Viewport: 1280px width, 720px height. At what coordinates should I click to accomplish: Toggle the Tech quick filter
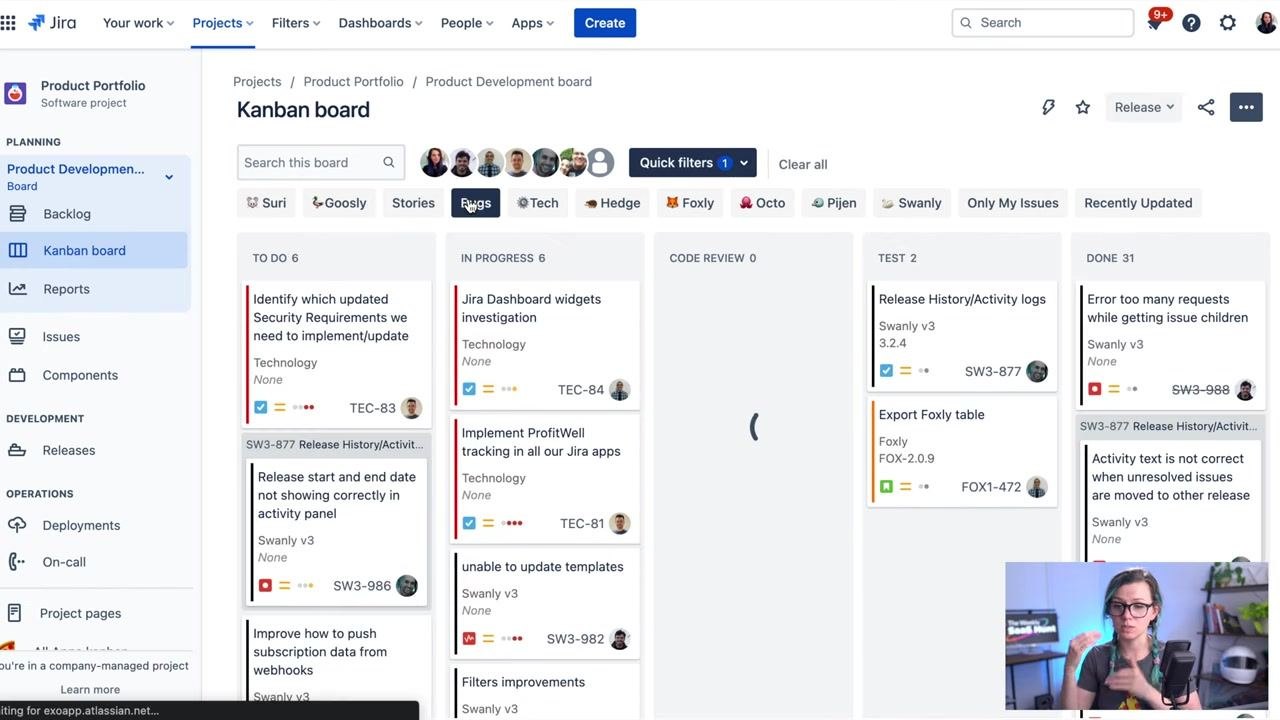[x=538, y=203]
